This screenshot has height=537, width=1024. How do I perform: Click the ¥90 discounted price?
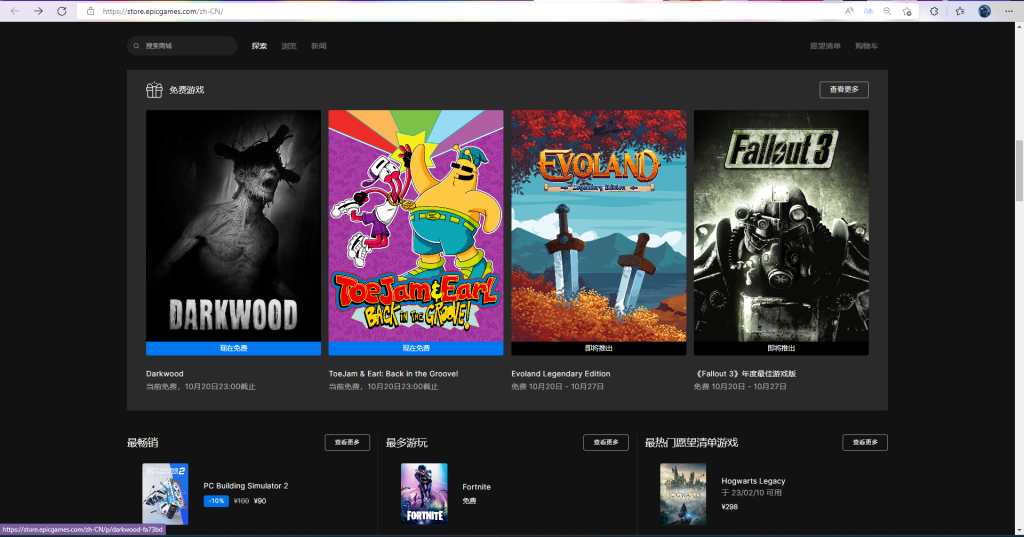pyautogui.click(x=260, y=501)
